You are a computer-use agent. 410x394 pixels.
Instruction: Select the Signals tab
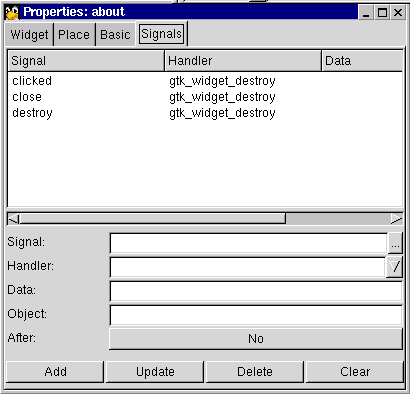coord(162,34)
